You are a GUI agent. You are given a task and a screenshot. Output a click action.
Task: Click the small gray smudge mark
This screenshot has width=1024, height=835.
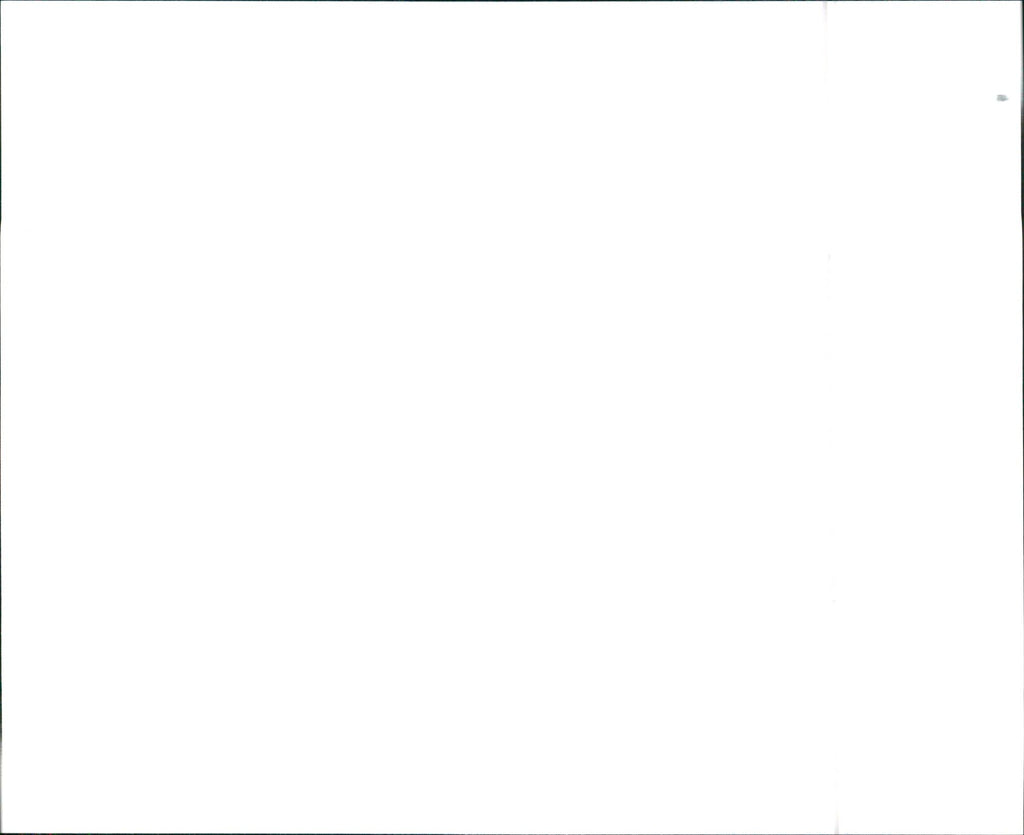[1002, 99]
